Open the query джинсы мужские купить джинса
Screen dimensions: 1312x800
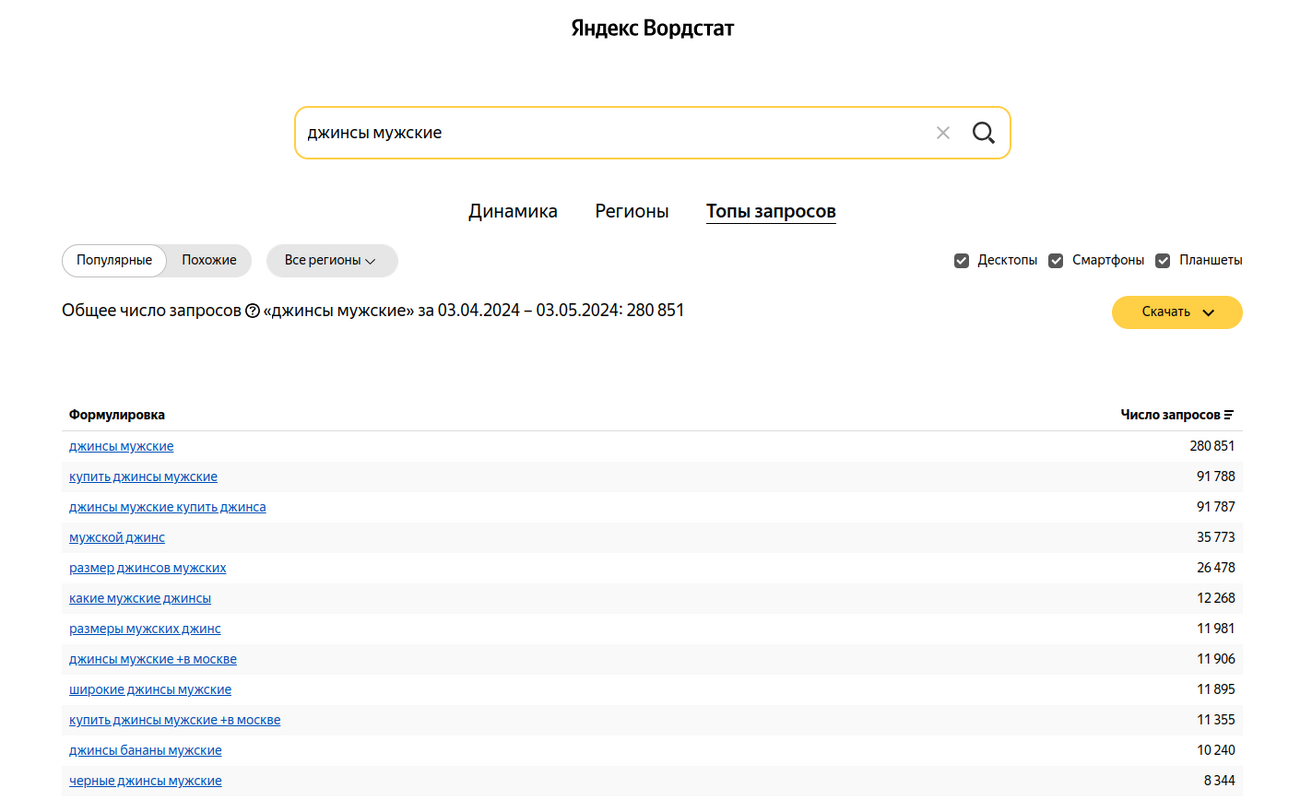click(x=167, y=507)
